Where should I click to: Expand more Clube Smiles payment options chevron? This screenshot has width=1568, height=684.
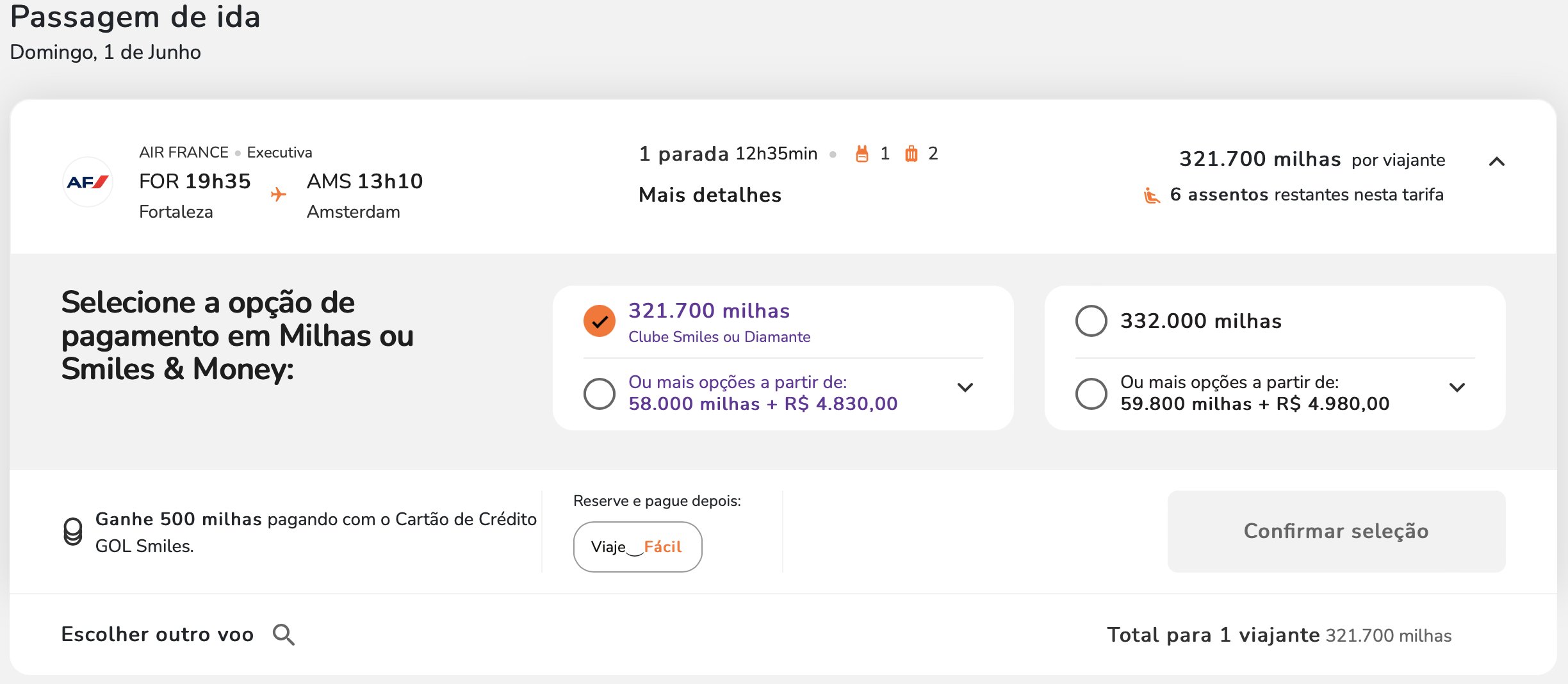coord(965,387)
